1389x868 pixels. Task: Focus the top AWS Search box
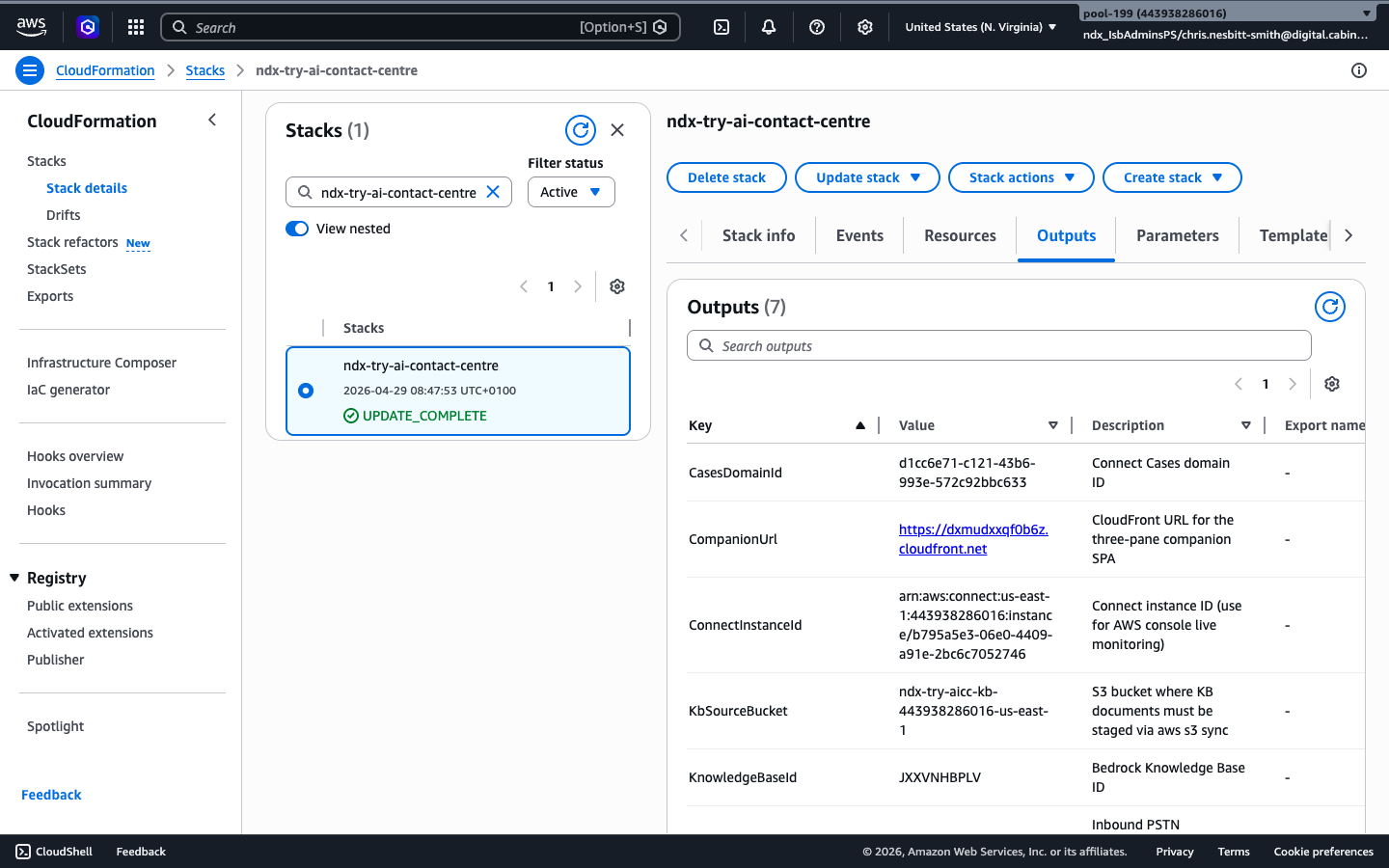(421, 27)
